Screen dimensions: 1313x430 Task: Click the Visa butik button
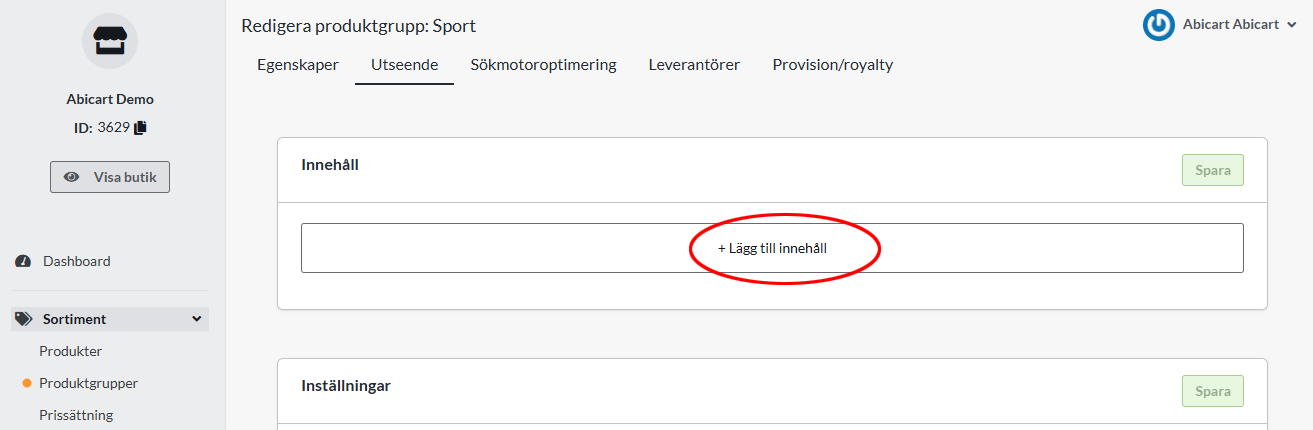coord(110,177)
